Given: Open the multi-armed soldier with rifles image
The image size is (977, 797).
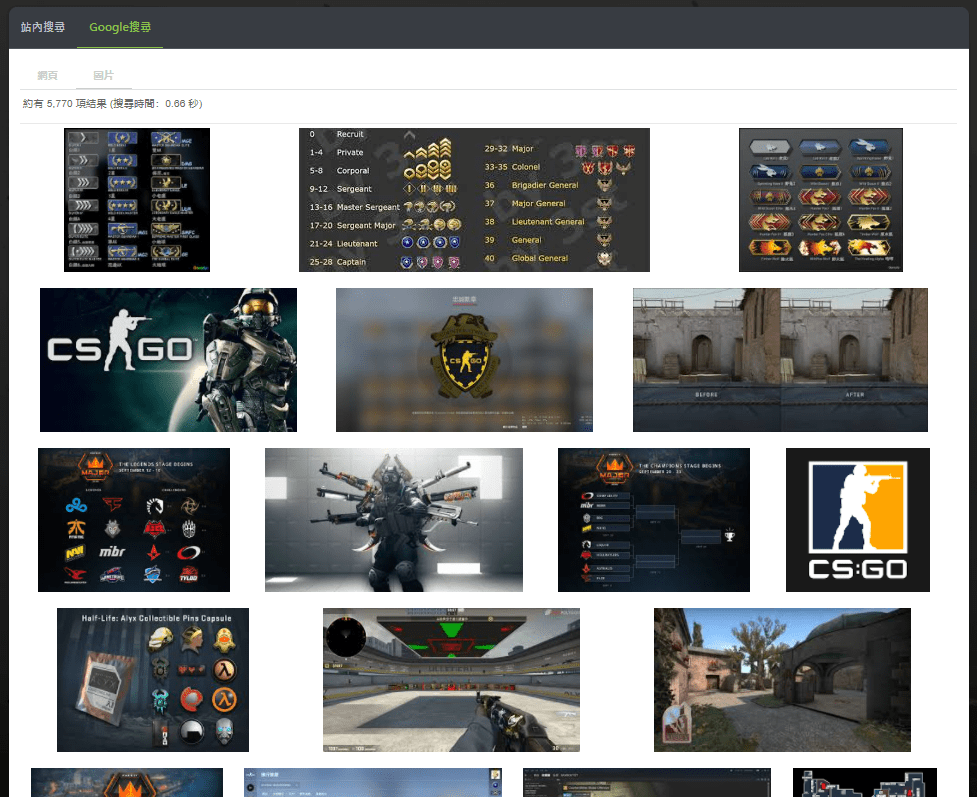Looking at the screenshot, I should [x=394, y=520].
